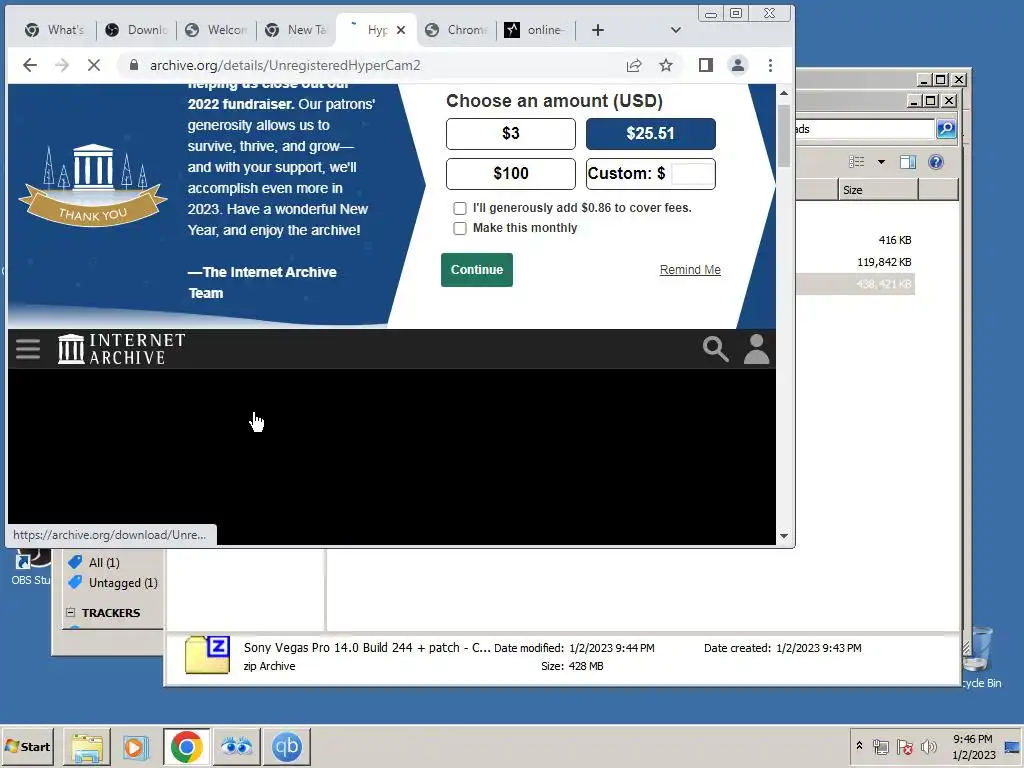Open Windows Explorer from the taskbar
The image size is (1024, 768).
87,746
